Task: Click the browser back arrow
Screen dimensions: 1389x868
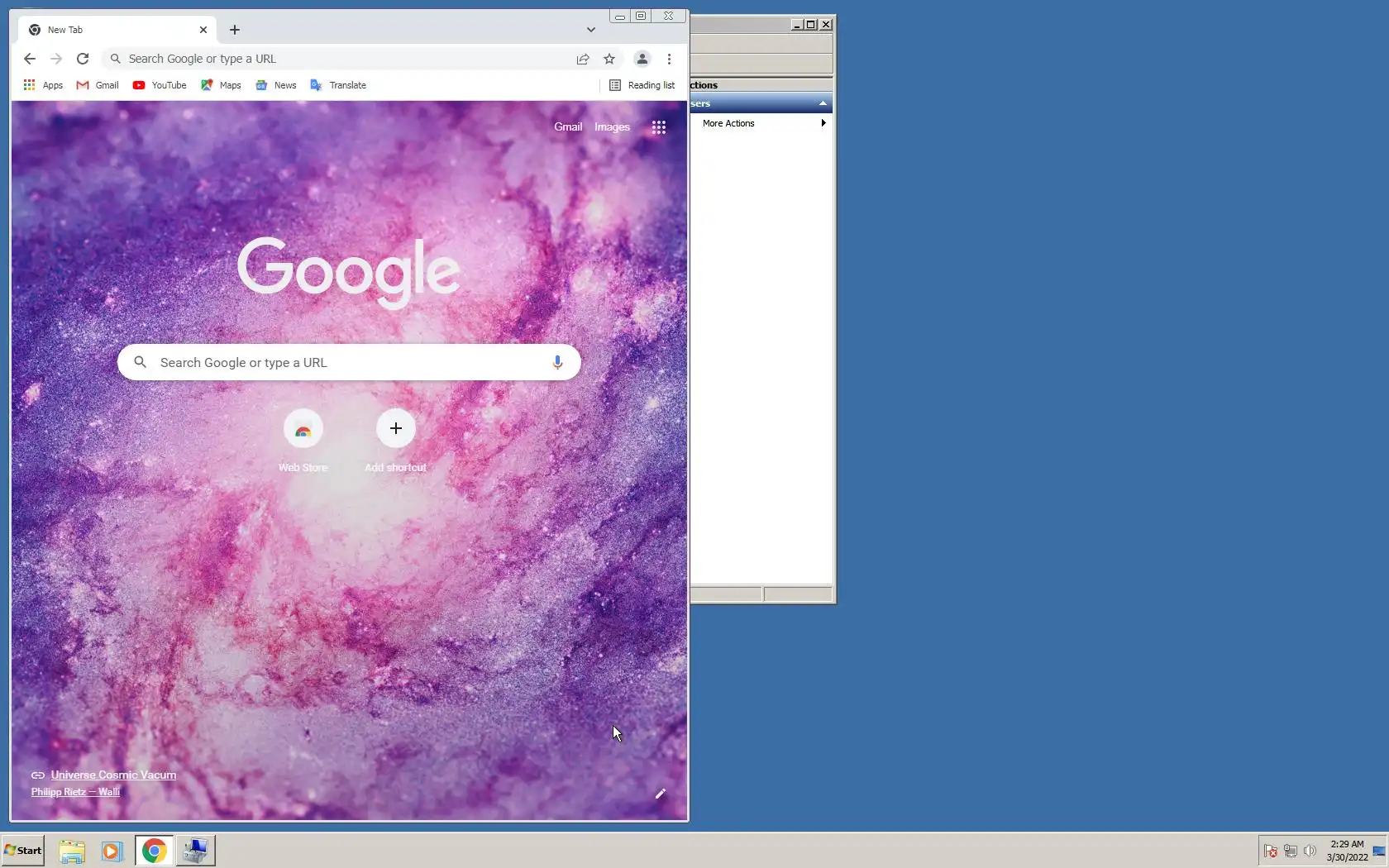Action: 30,59
